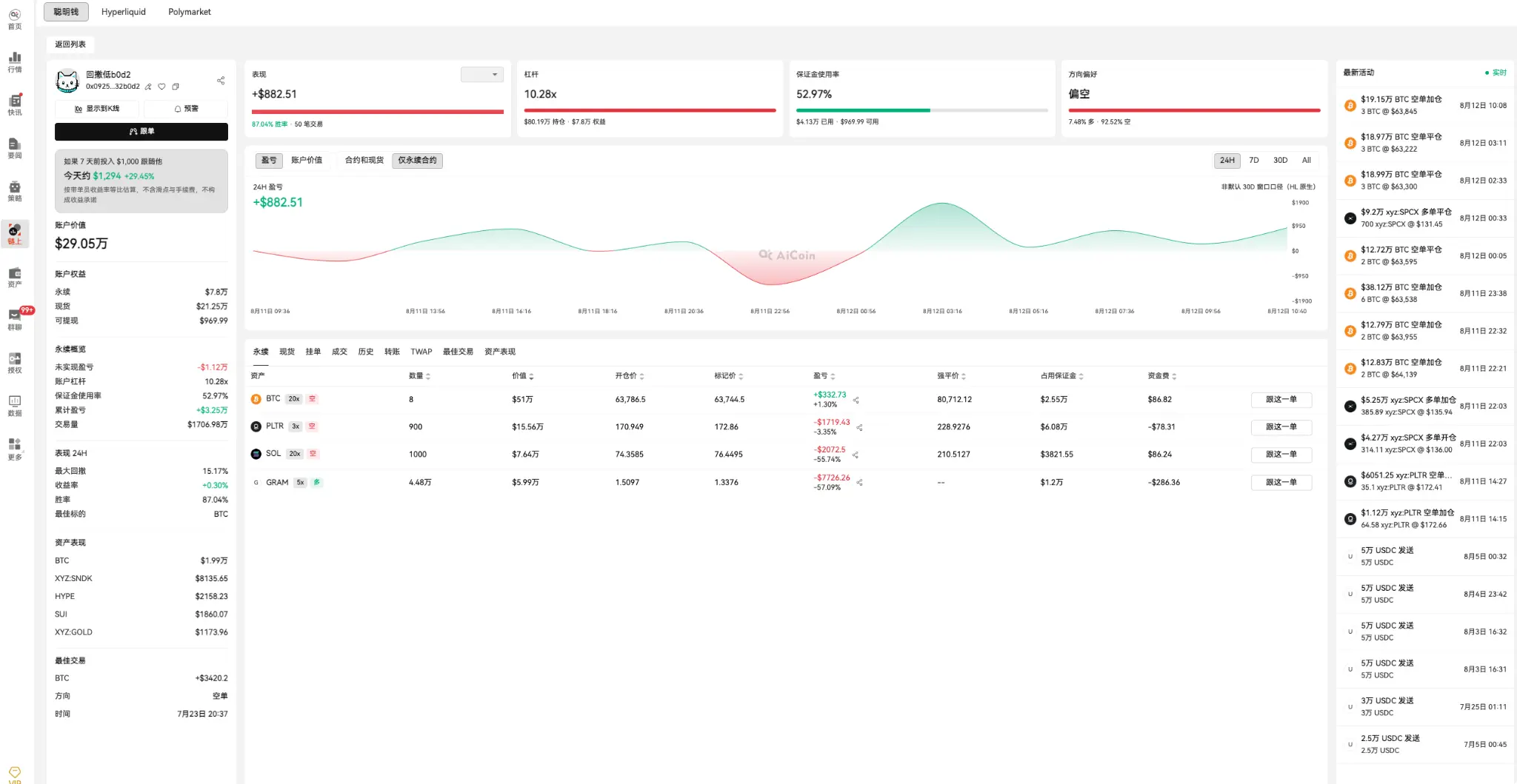Open the 历史 history tab

[366, 352]
